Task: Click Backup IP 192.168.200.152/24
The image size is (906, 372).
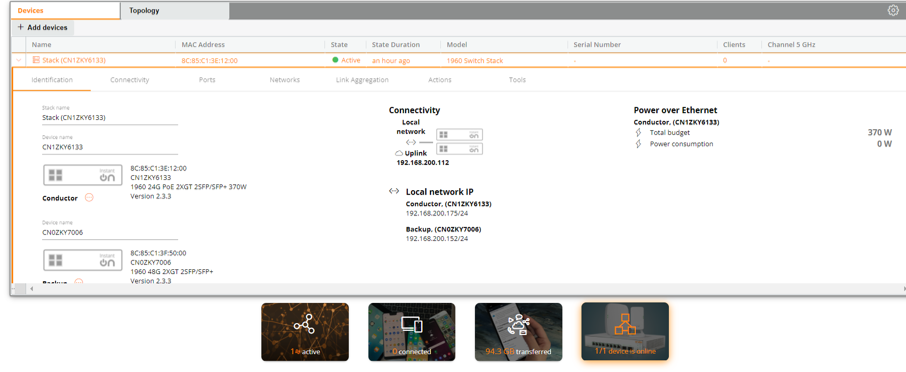Action: coord(437,239)
